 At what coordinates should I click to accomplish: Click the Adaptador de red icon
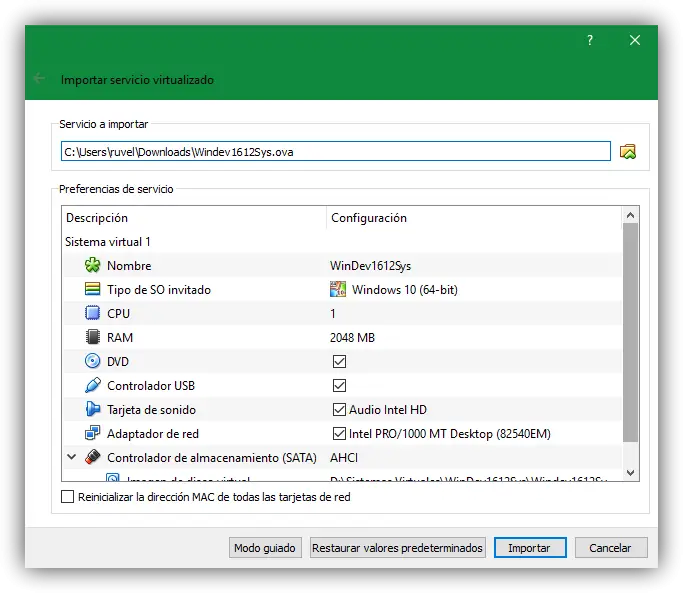[x=92, y=433]
